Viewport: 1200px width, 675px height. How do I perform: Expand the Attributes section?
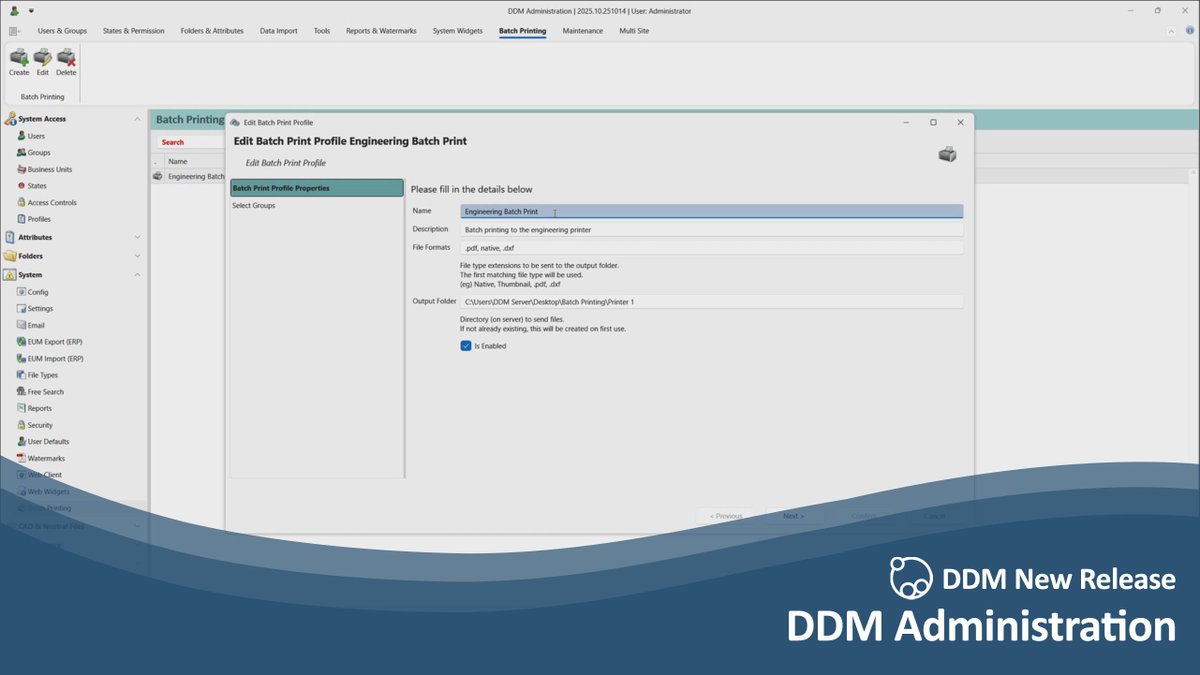click(136, 237)
